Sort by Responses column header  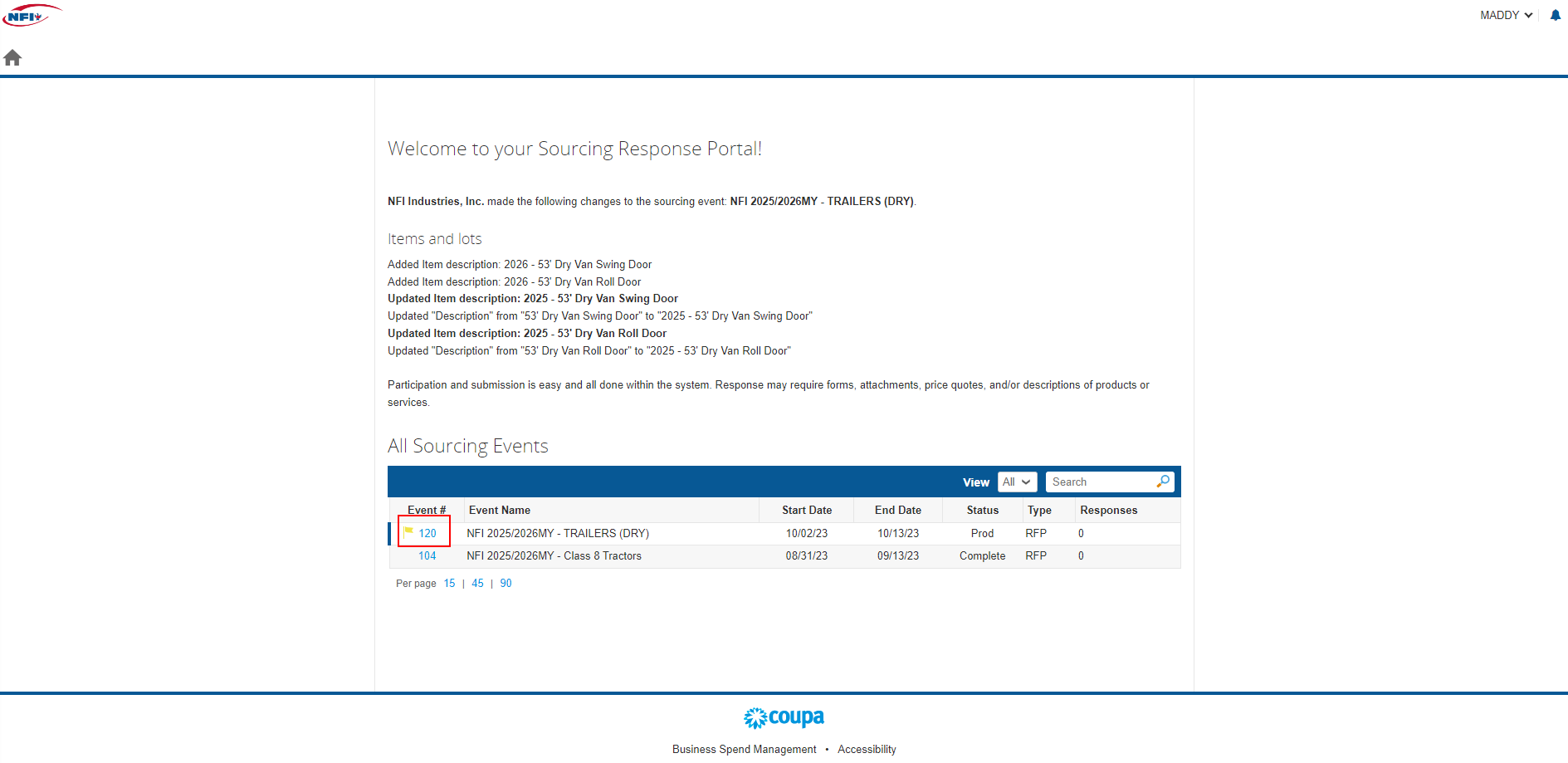coord(1109,510)
